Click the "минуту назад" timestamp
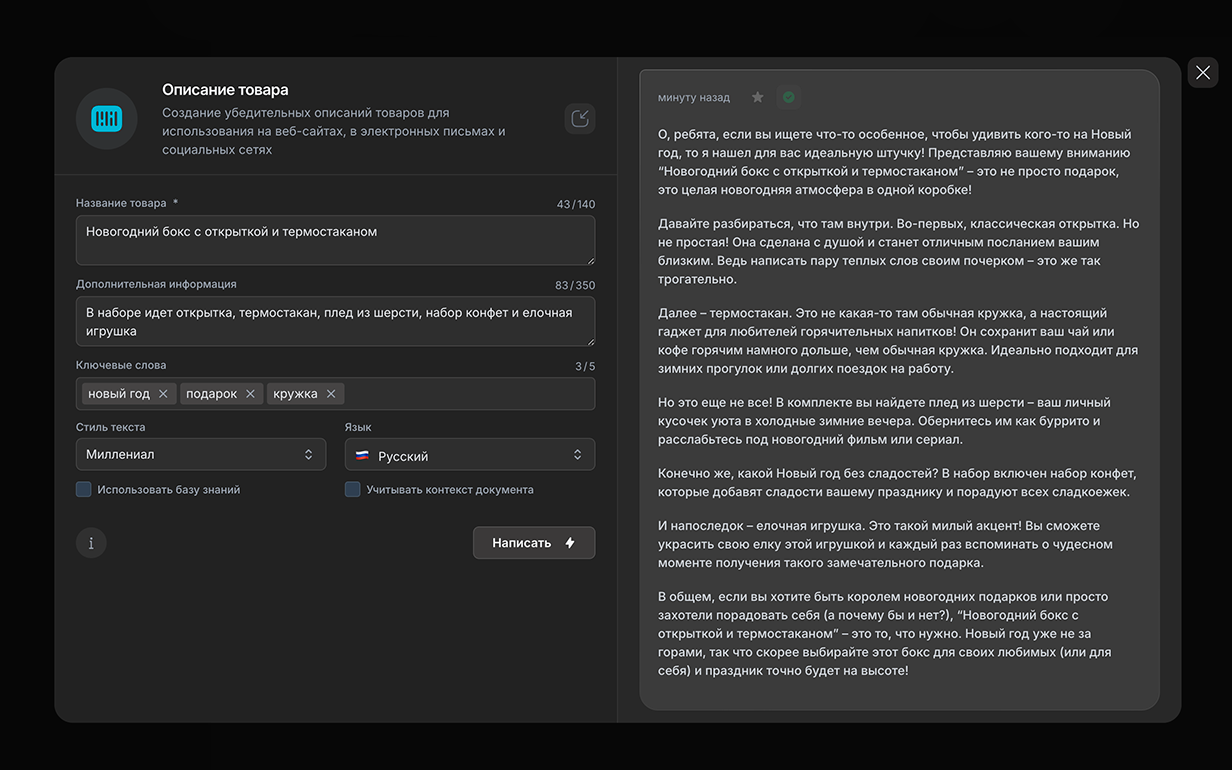The image size is (1232, 770). (x=694, y=98)
